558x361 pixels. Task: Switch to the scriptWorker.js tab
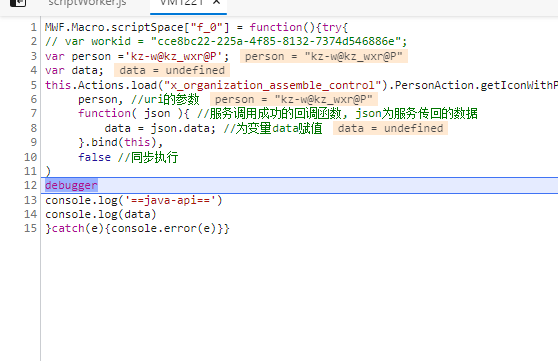click(x=87, y=3)
